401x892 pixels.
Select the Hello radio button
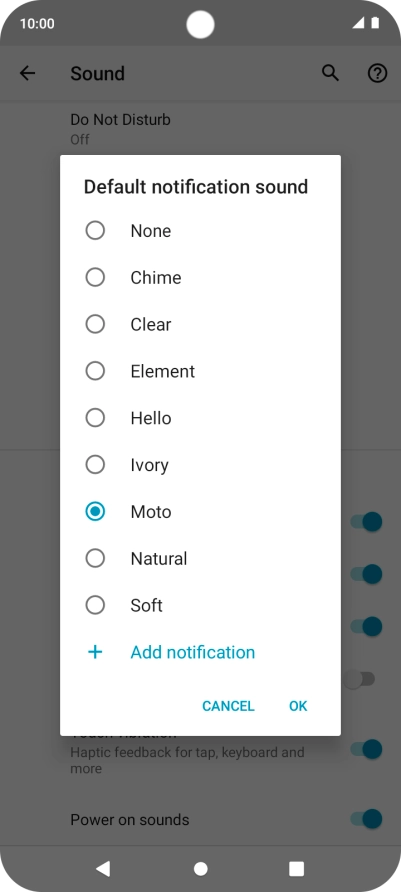click(95, 418)
